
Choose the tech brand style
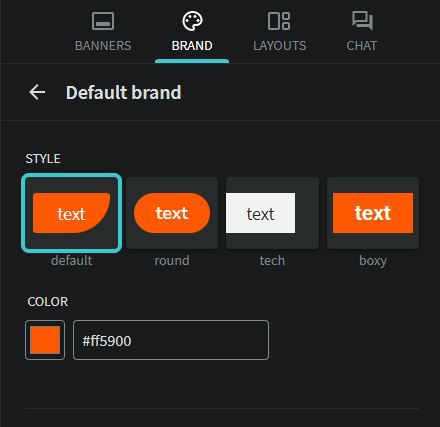tap(272, 213)
